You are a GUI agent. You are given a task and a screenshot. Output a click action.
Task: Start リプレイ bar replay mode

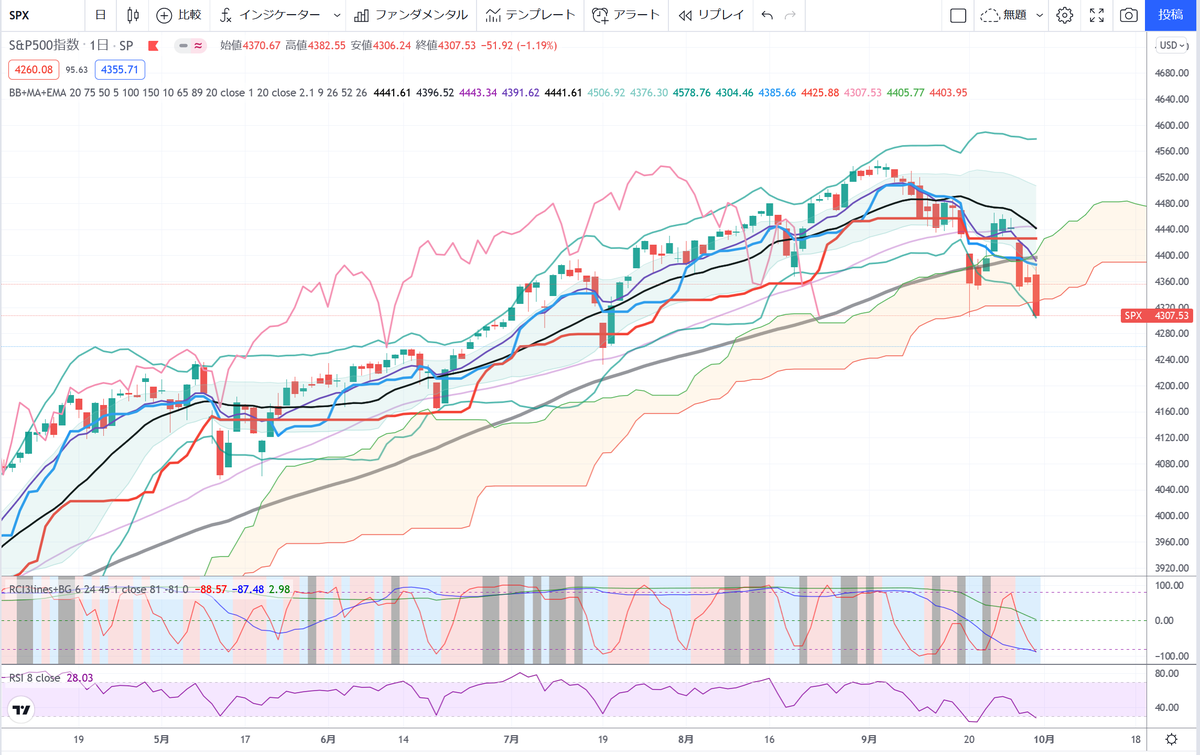coord(709,15)
